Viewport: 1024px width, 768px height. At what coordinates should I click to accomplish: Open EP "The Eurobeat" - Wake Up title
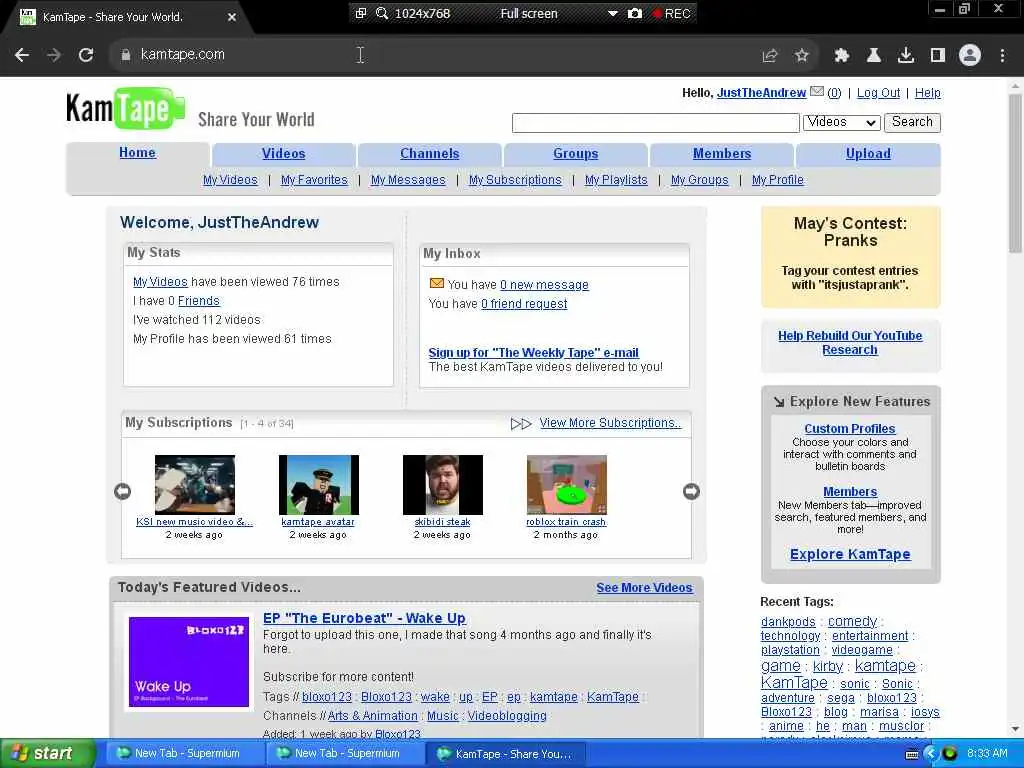tap(364, 618)
